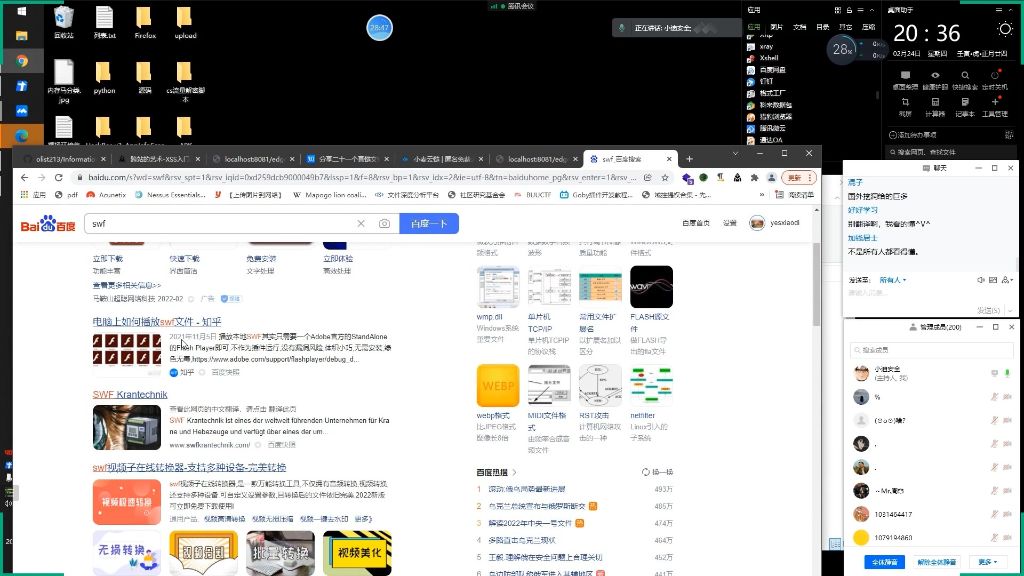Open the Firefox folder on desktop
Screen dimensions: 1024x576
tap(144, 22)
